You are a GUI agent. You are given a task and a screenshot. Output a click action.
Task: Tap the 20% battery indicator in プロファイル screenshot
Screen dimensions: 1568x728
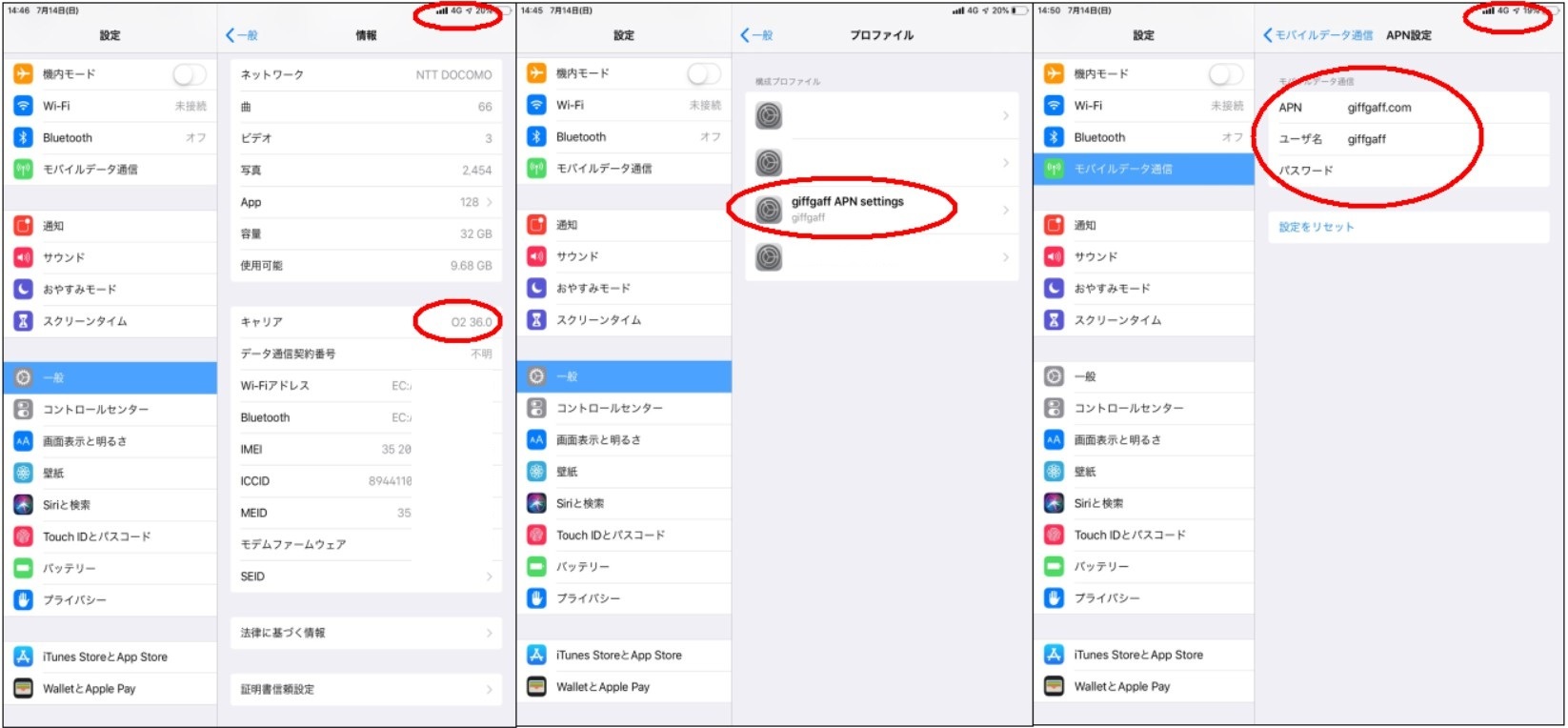[x=1010, y=10]
